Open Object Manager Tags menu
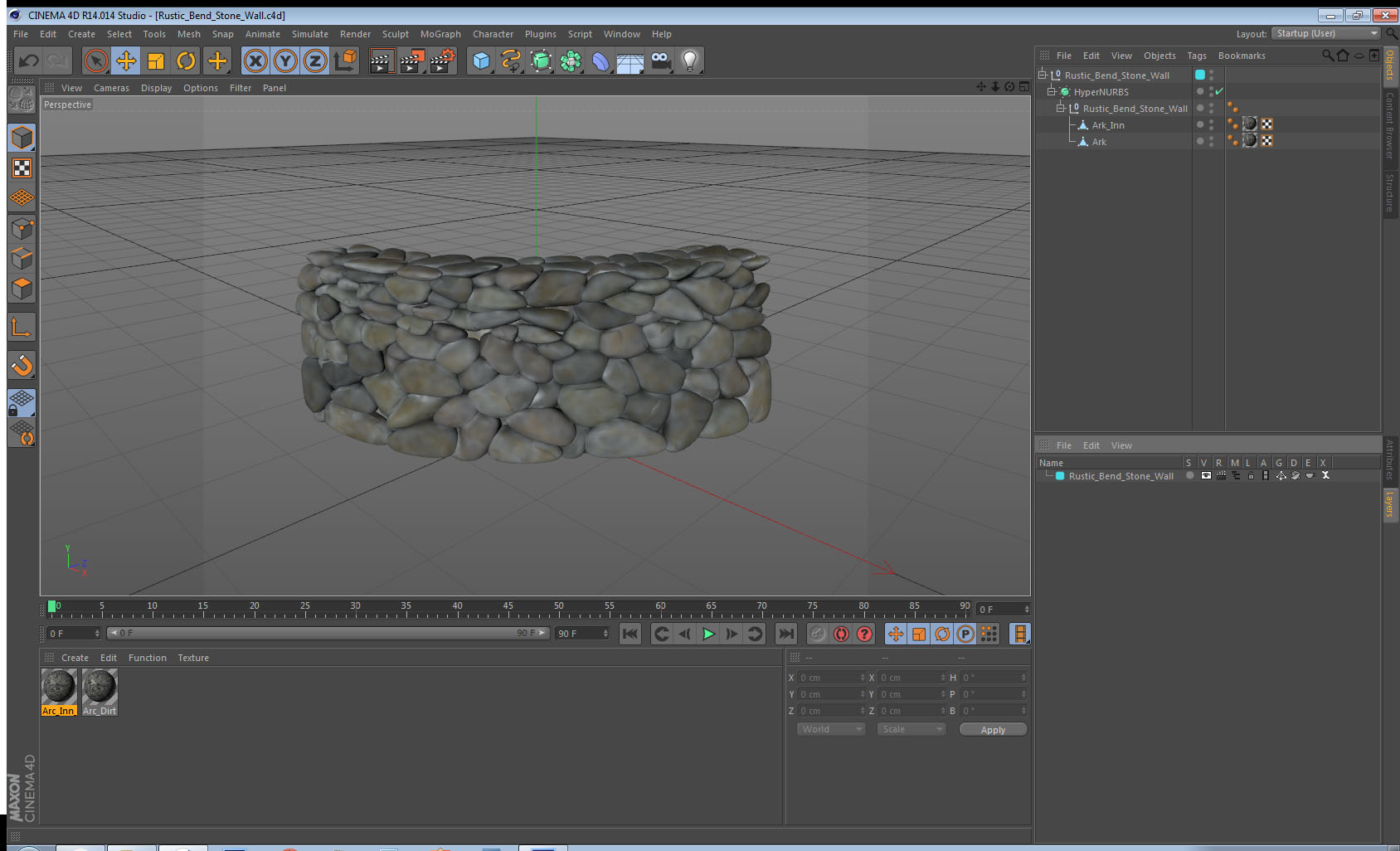 pyautogui.click(x=1196, y=56)
